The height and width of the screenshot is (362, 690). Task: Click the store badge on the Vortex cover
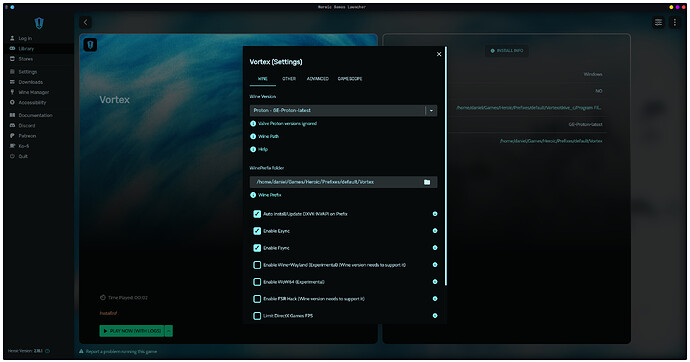coord(90,45)
